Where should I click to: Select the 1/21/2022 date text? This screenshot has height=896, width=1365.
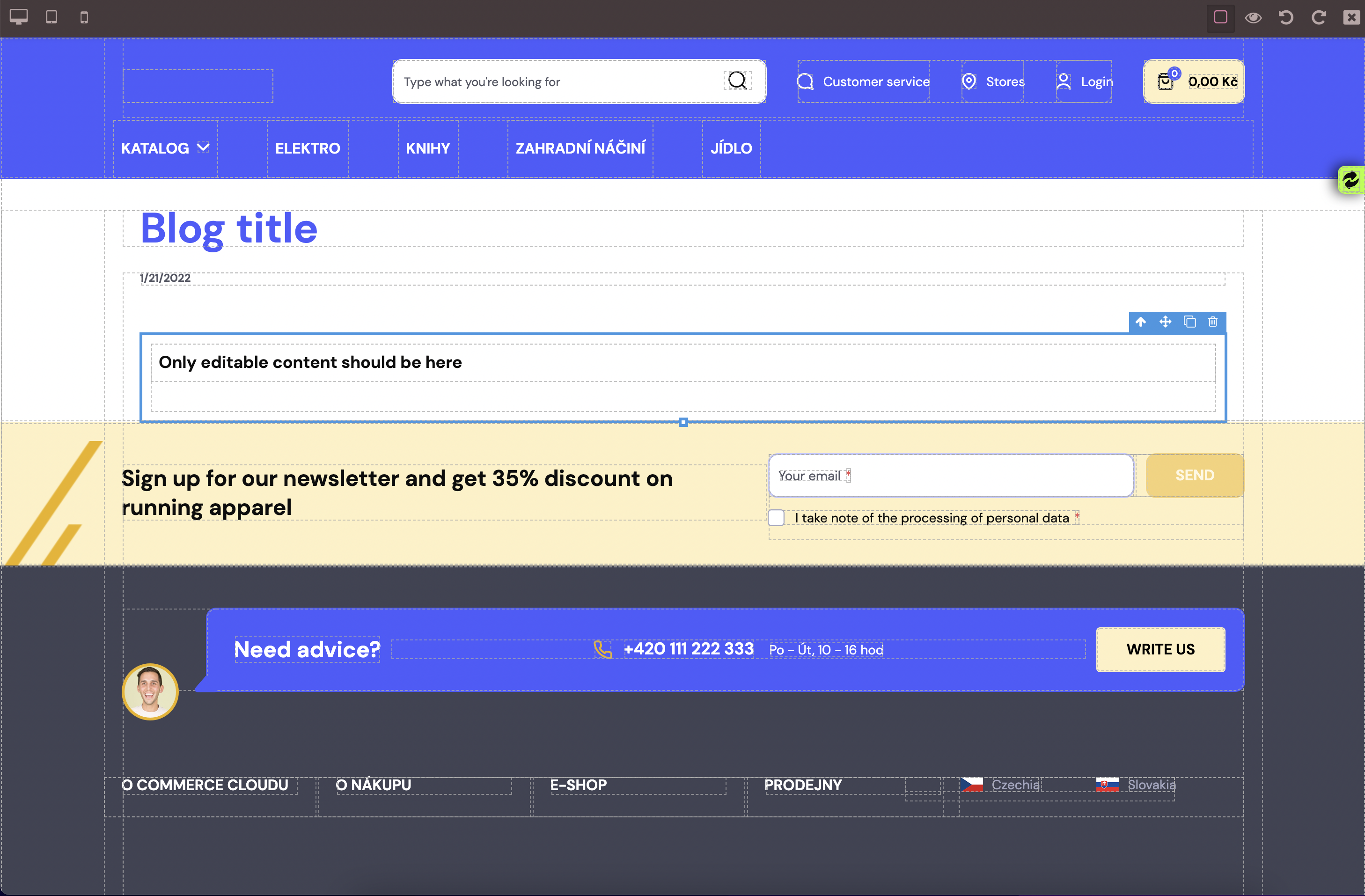click(x=166, y=278)
